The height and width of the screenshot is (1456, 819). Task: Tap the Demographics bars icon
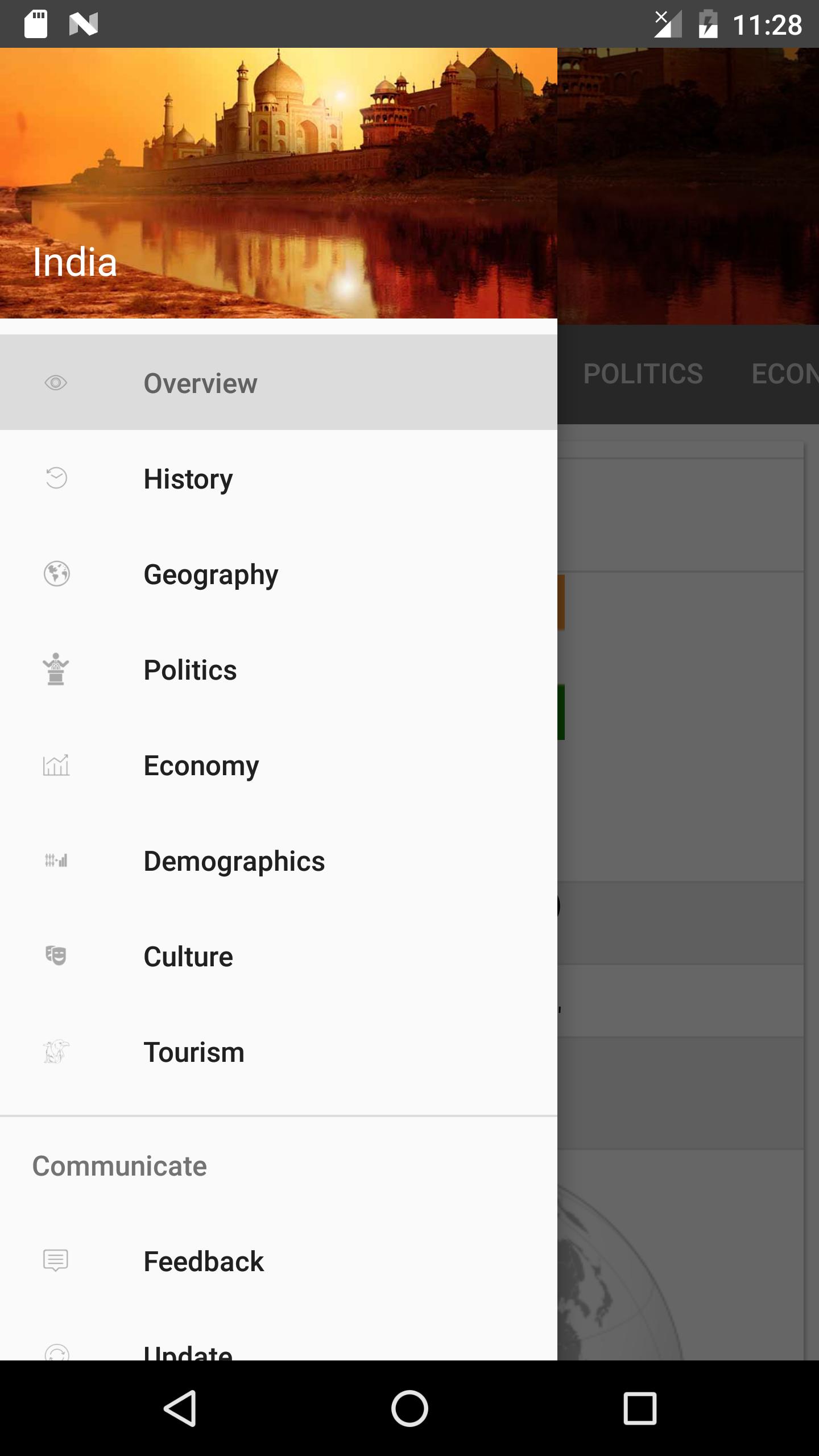[56, 861]
